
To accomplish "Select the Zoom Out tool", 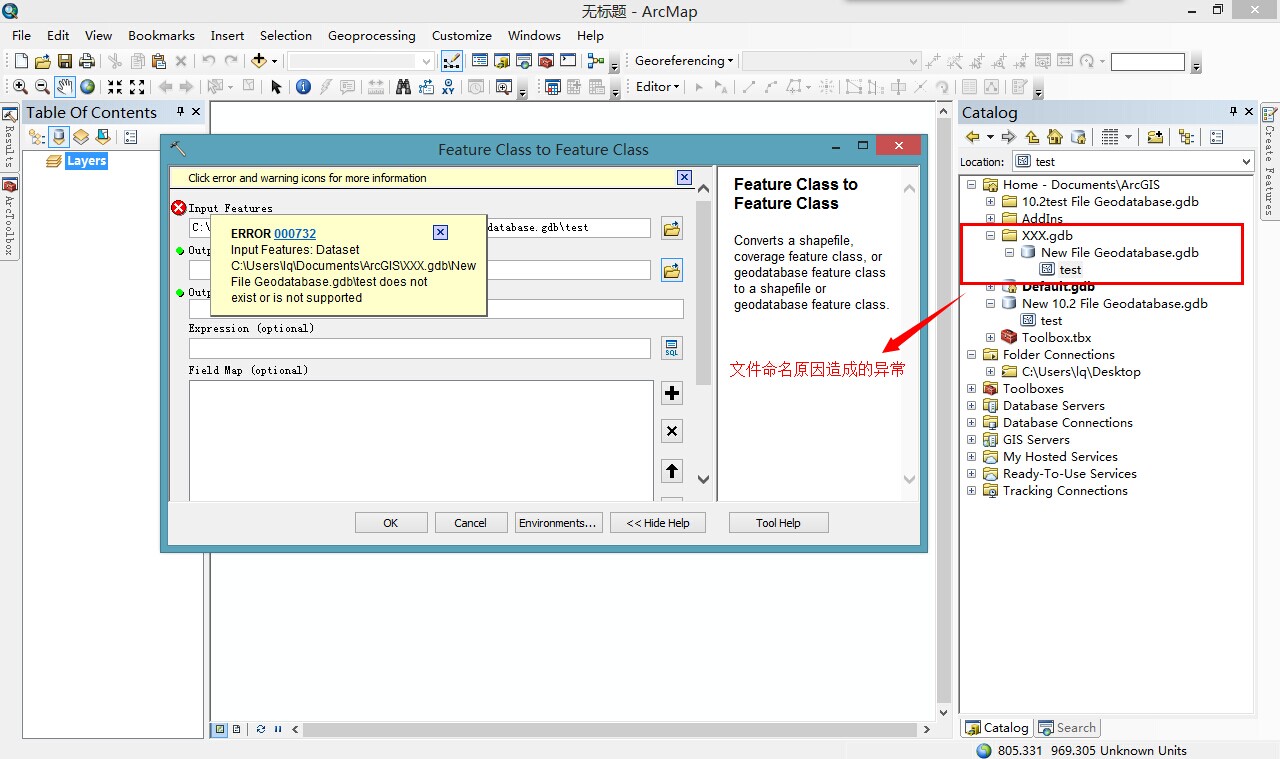I will pos(42,87).
